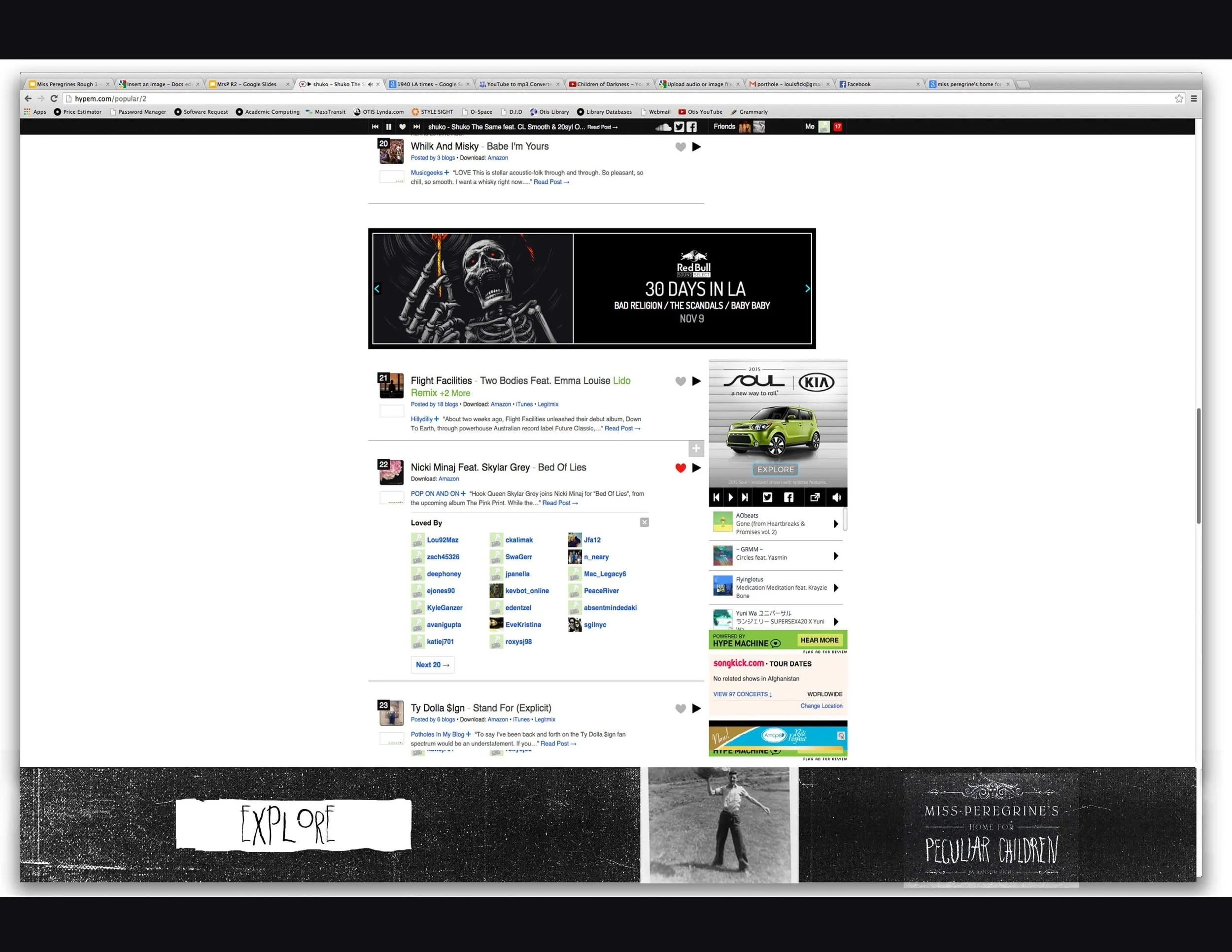Play AObeats Gone in widget playlist
The image size is (1232, 952).
836,524
